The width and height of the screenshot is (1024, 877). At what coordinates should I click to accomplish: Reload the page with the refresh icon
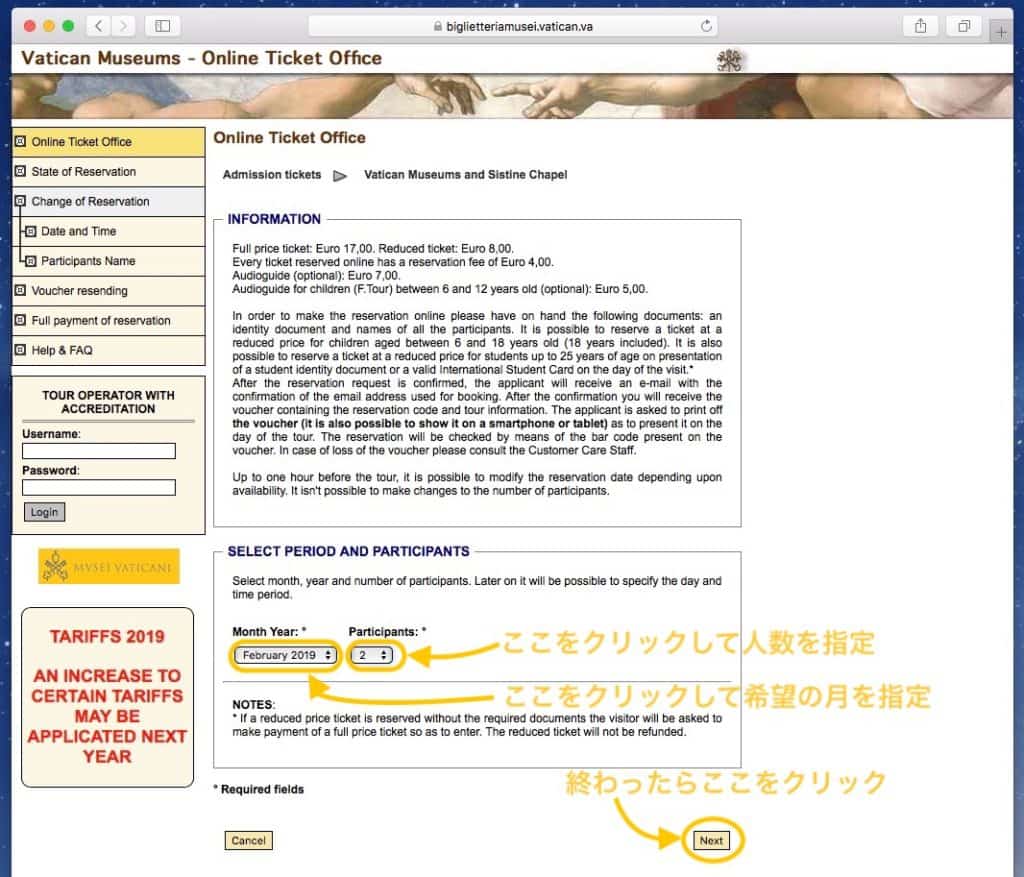click(x=706, y=26)
